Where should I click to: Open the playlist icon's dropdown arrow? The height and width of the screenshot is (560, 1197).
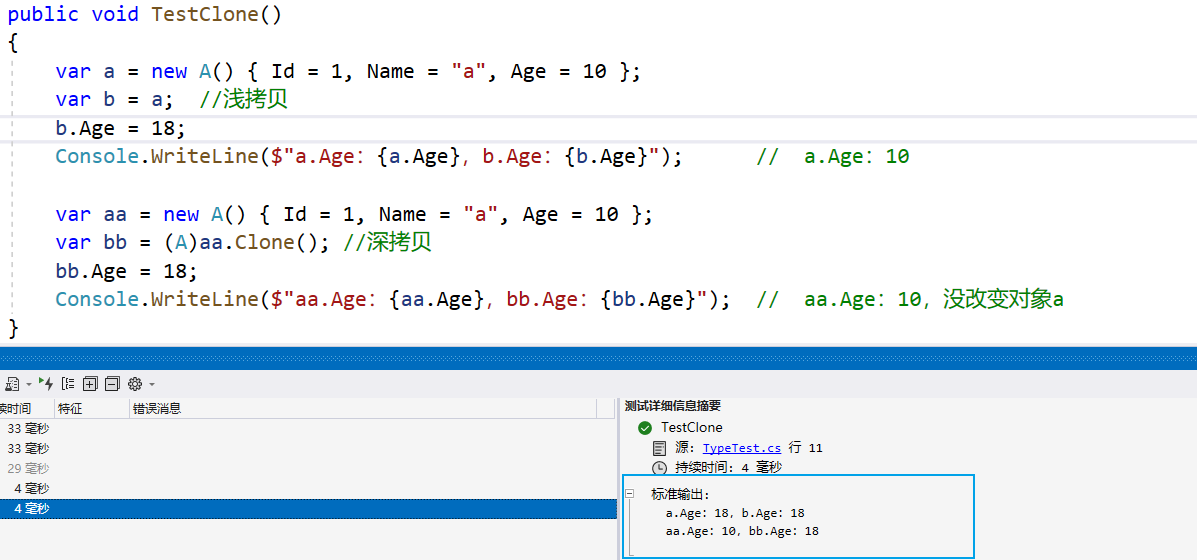click(29, 384)
